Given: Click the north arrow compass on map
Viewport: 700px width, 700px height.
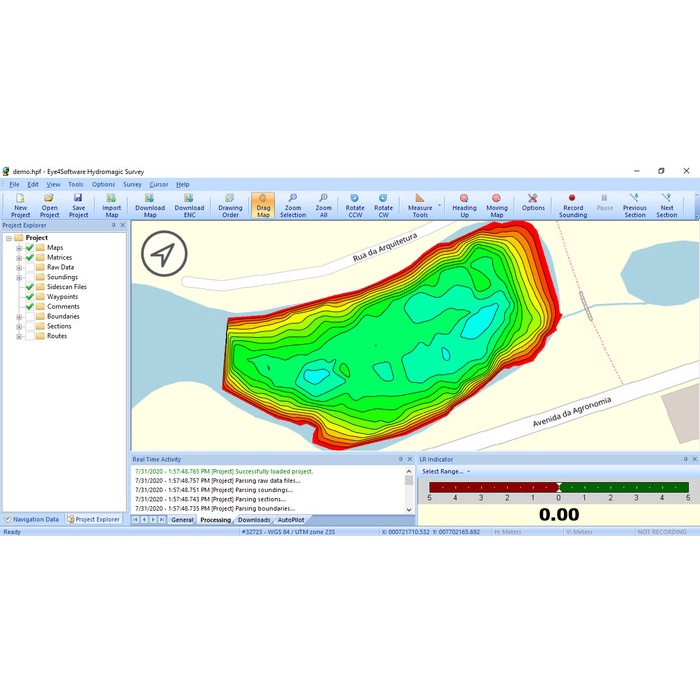Looking at the screenshot, I should (x=164, y=254).
